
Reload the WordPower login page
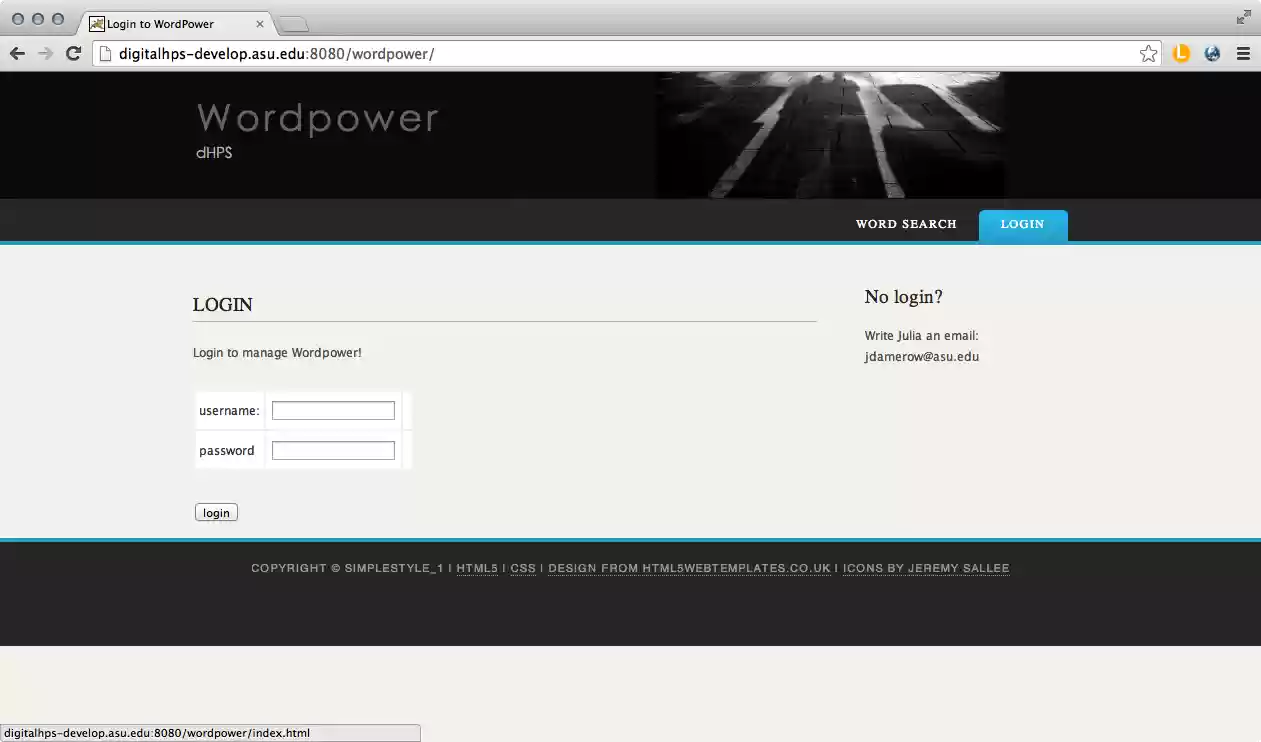pyautogui.click(x=72, y=53)
